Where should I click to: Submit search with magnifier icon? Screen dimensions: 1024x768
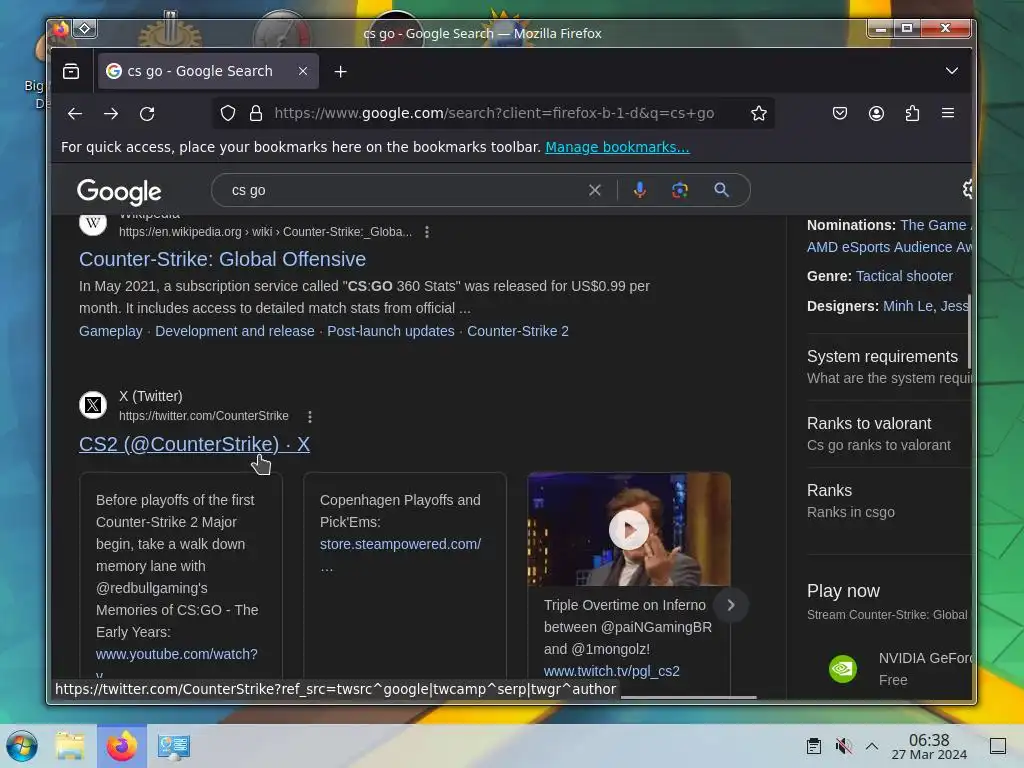pyautogui.click(x=721, y=190)
